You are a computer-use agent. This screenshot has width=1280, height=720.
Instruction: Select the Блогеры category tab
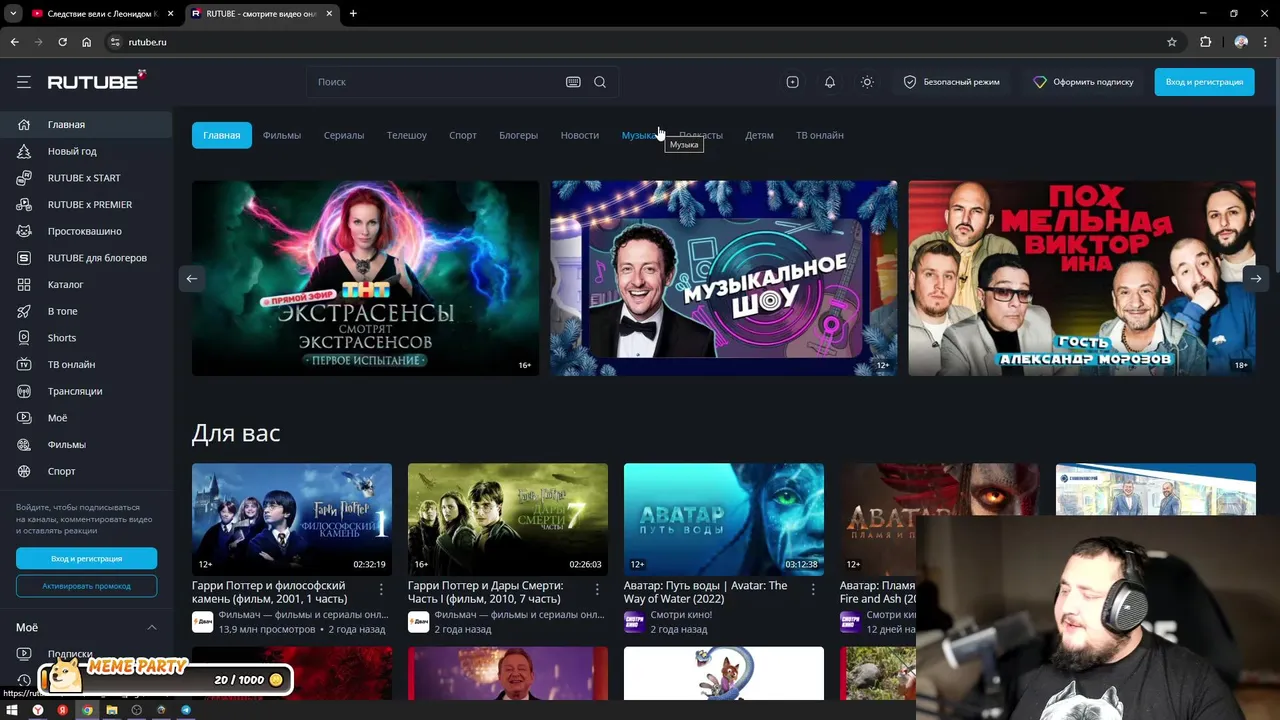[519, 135]
